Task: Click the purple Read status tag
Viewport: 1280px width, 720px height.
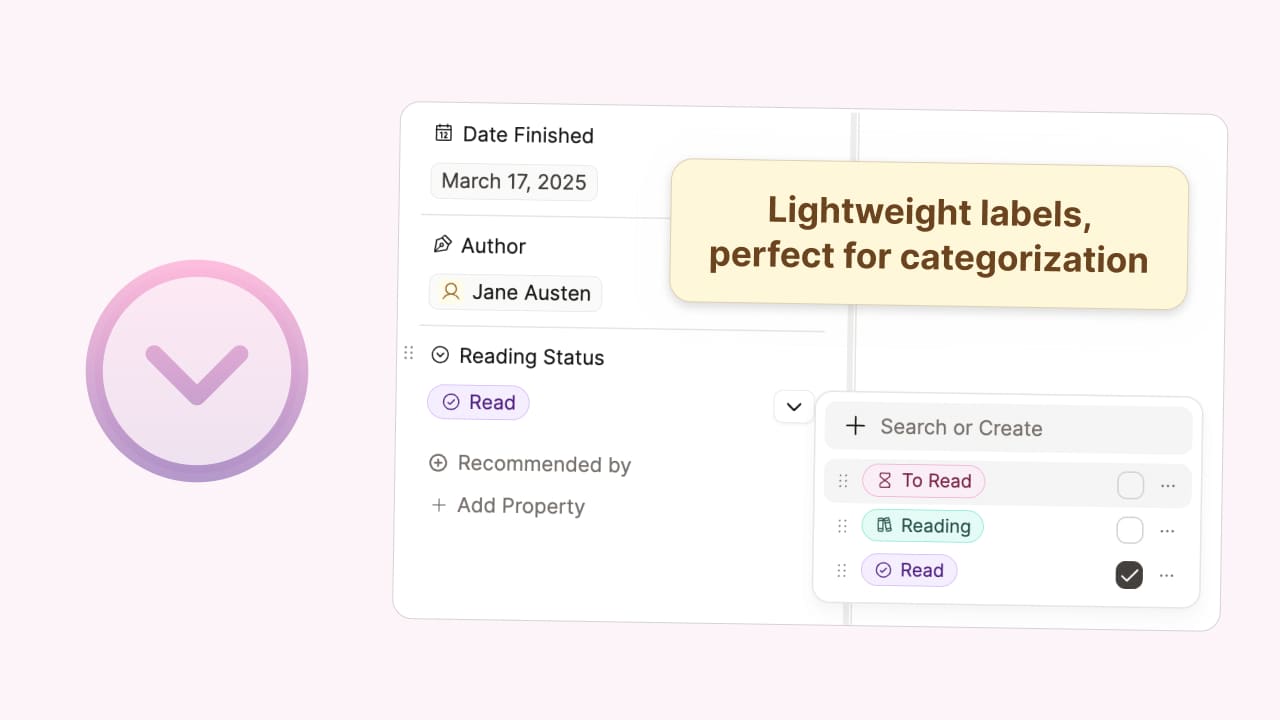Action: 478,402
